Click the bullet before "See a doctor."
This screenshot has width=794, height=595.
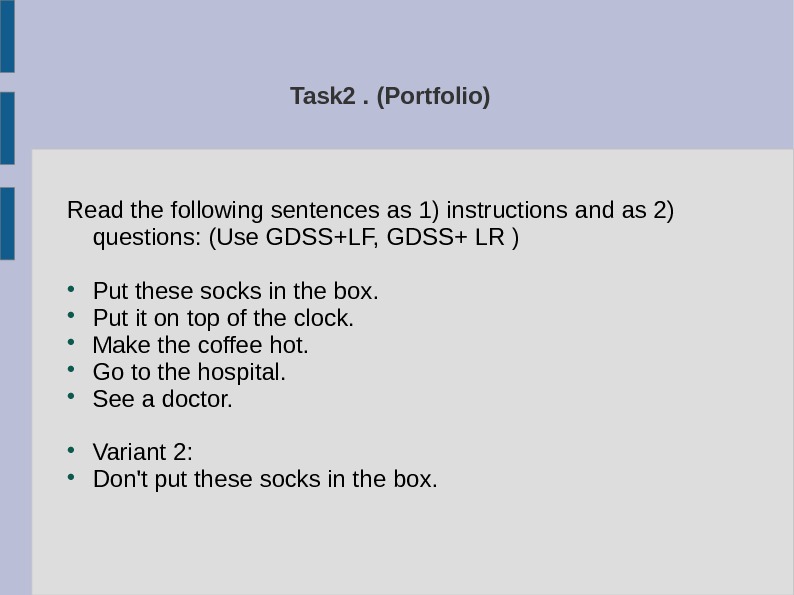coord(72,398)
